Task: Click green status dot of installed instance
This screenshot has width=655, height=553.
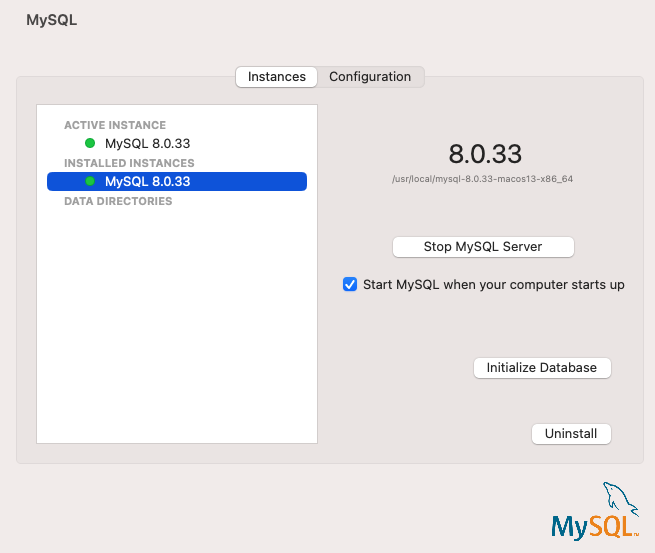Action: point(90,181)
